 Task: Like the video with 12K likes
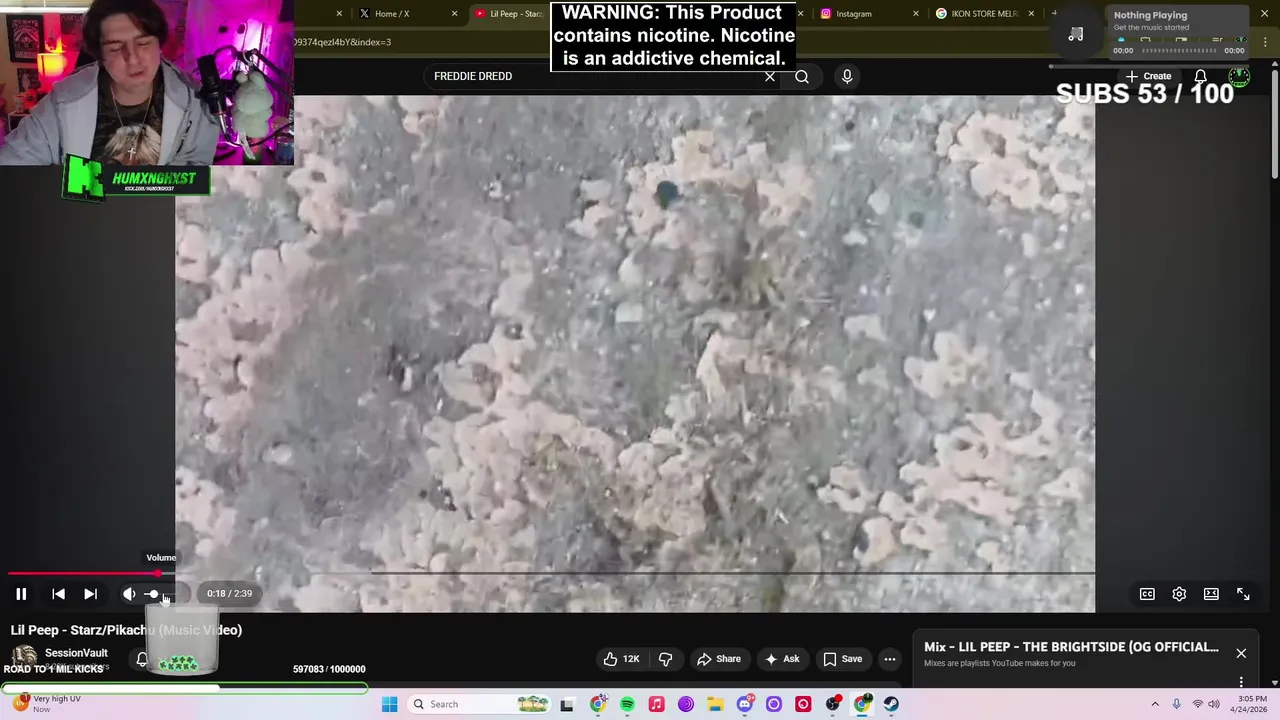pos(621,659)
